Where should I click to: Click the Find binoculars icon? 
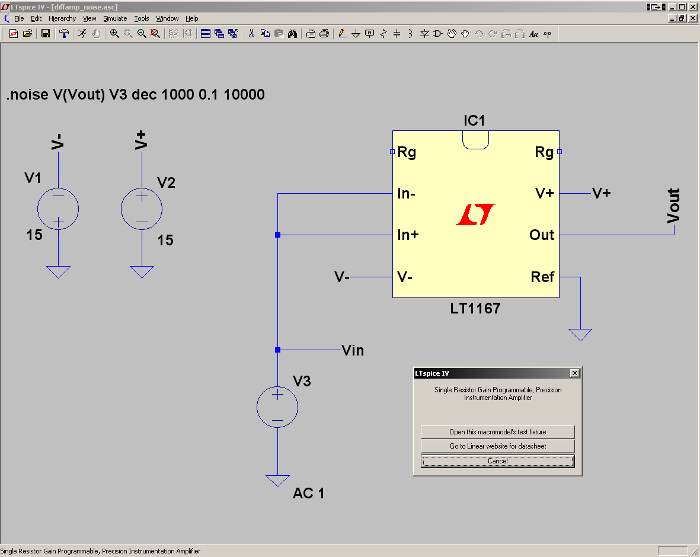[292, 34]
